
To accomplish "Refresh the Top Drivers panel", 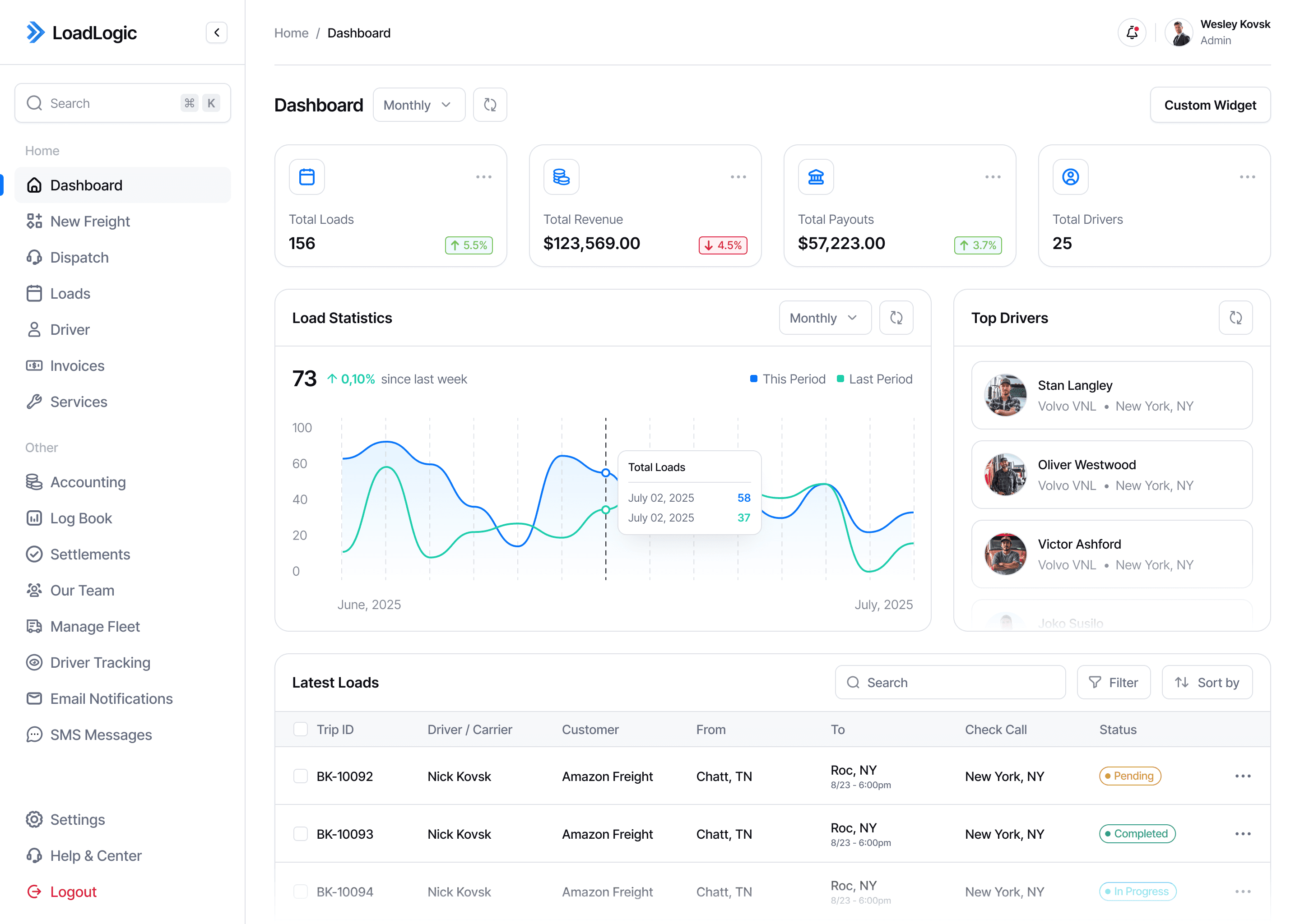I will [x=1235, y=318].
